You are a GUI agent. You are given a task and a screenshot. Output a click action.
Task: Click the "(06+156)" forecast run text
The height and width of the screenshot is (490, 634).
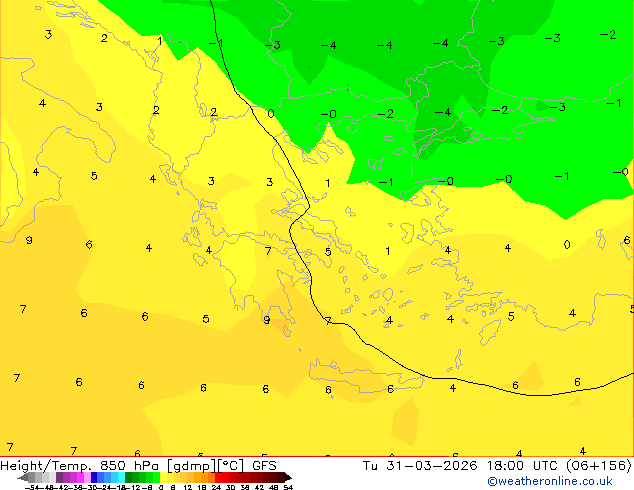point(599,466)
